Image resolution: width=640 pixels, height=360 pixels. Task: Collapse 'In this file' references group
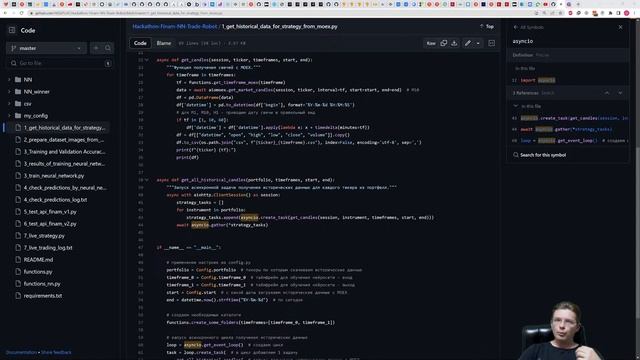(x=516, y=106)
